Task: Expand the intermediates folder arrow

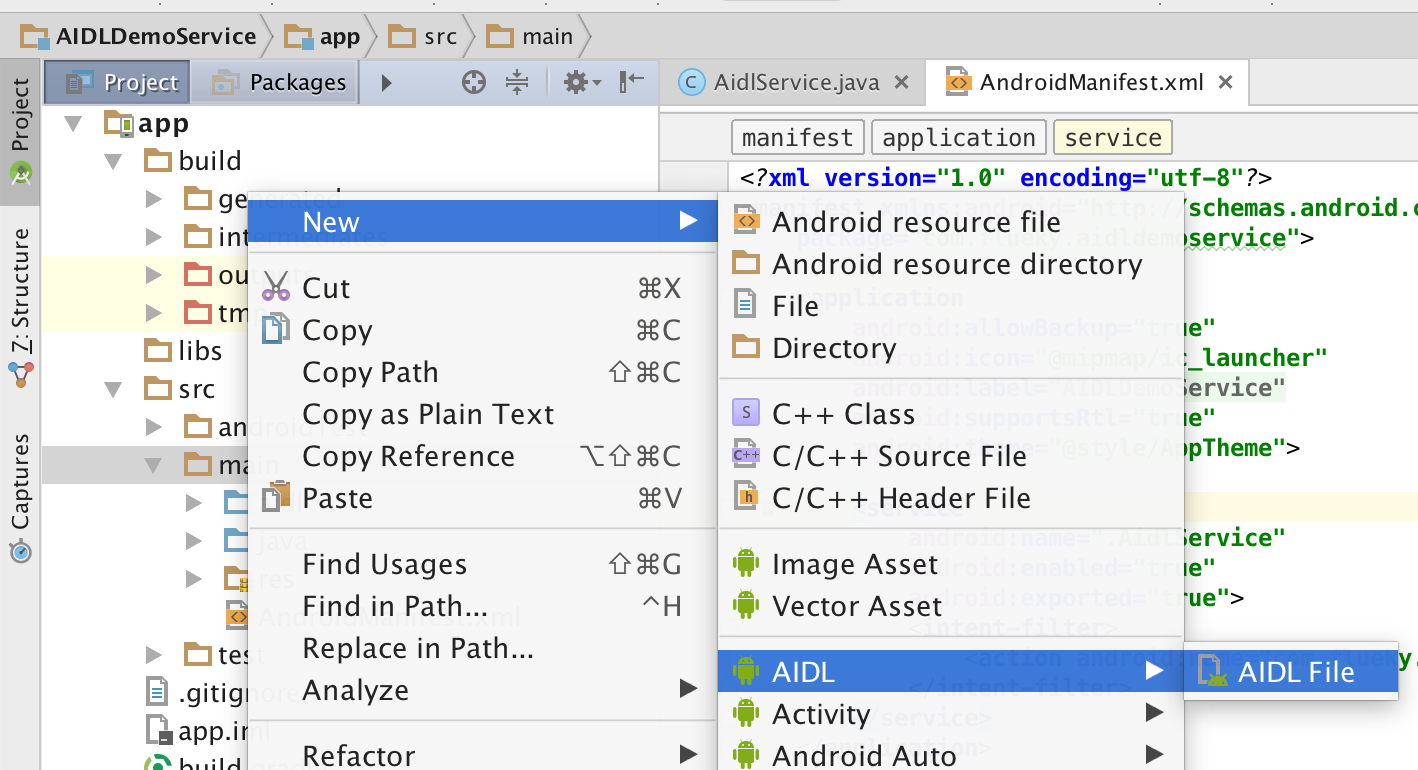Action: point(153,237)
